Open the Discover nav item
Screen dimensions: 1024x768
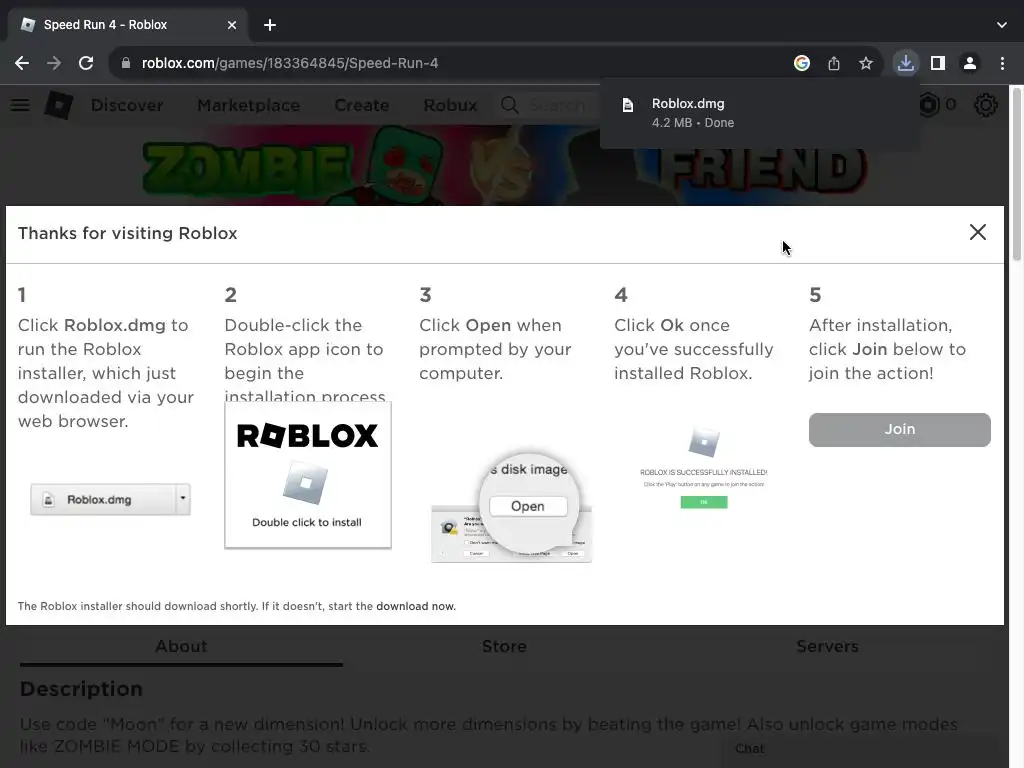127,105
